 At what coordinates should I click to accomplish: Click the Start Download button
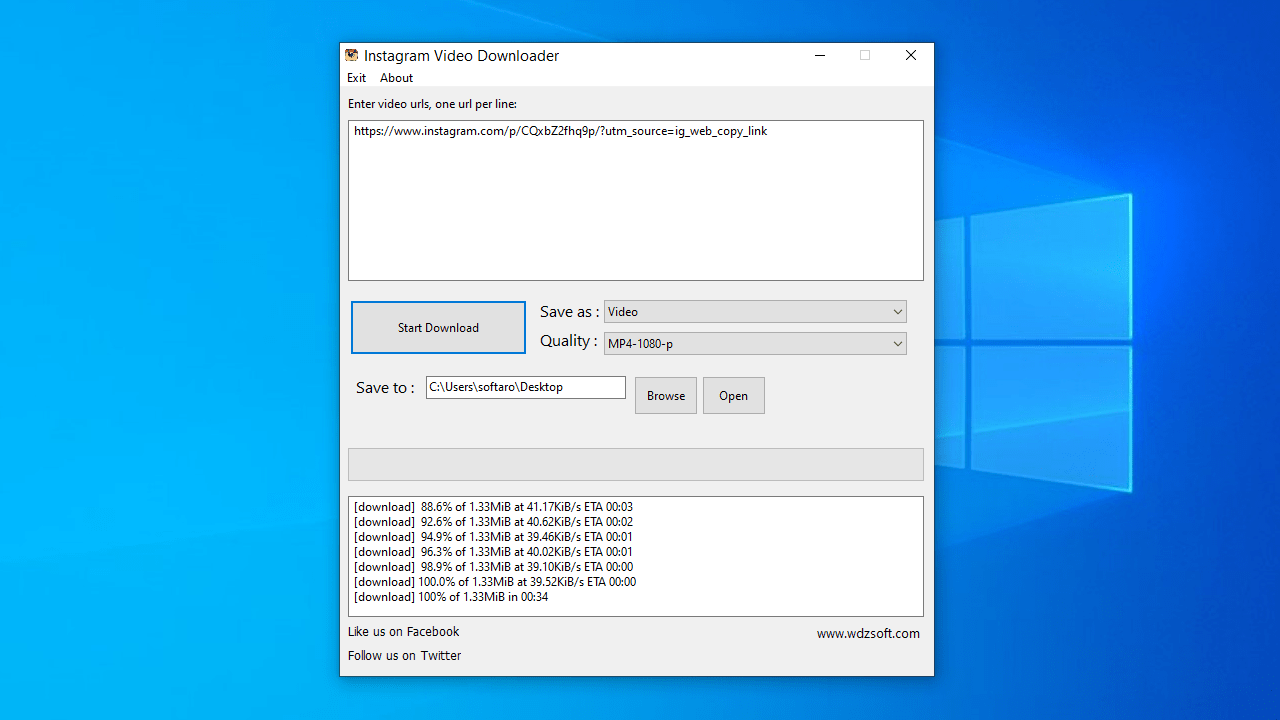[438, 327]
